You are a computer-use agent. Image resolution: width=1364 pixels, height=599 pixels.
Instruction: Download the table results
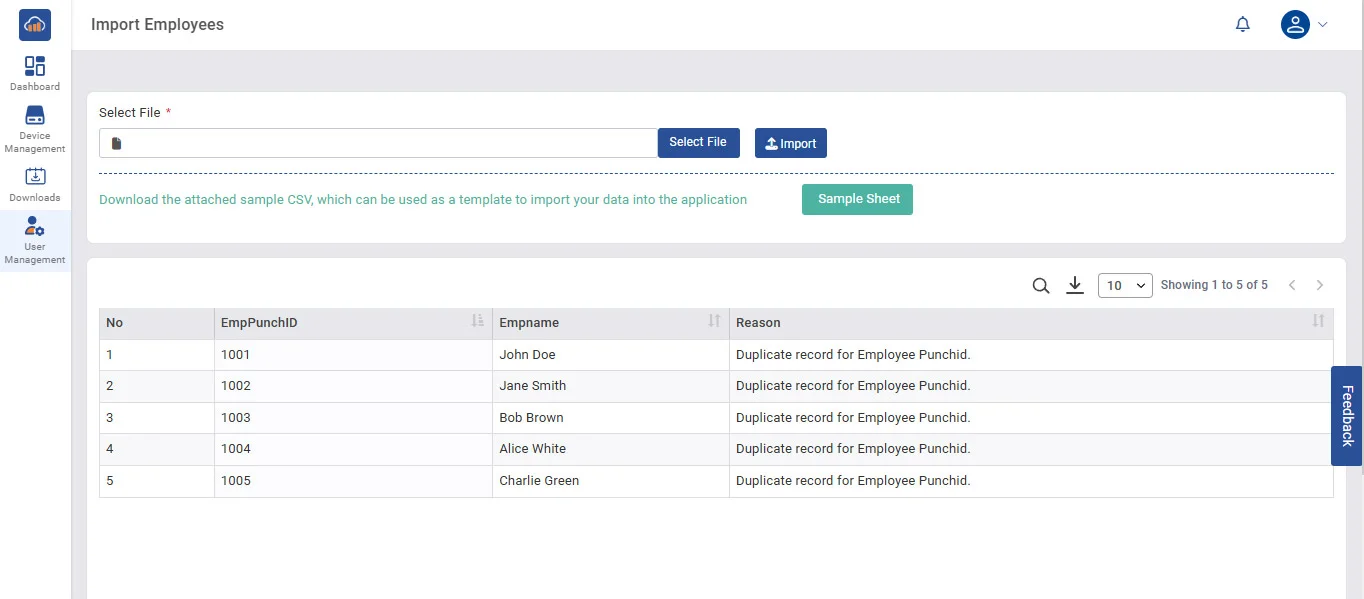coord(1075,286)
